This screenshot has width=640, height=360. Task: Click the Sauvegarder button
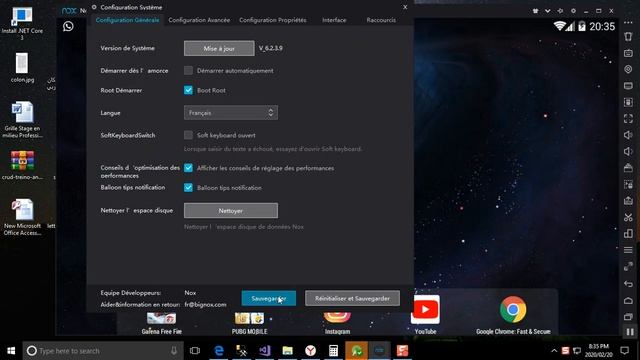[269, 298]
